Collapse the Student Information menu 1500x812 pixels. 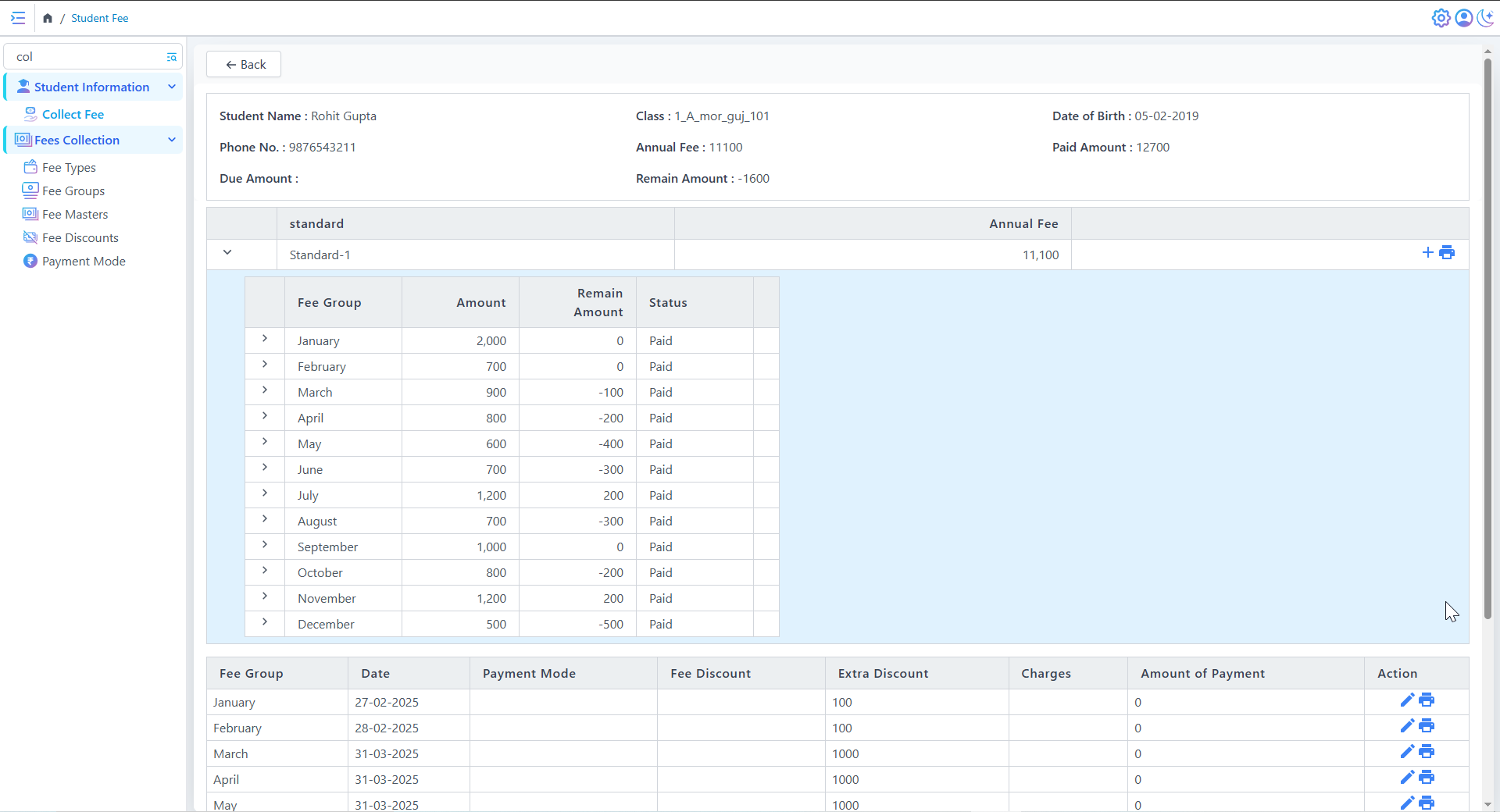click(172, 87)
